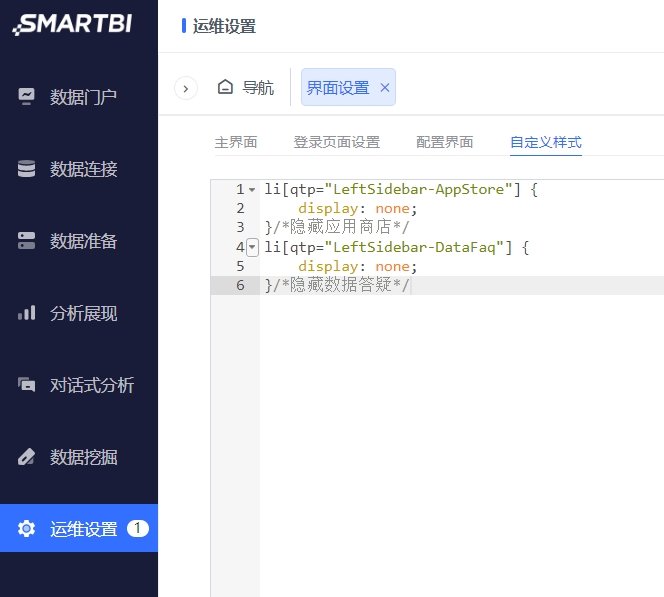Click the 对话式分析 chat icon
The width and height of the screenshot is (664, 597).
[x=26, y=385]
